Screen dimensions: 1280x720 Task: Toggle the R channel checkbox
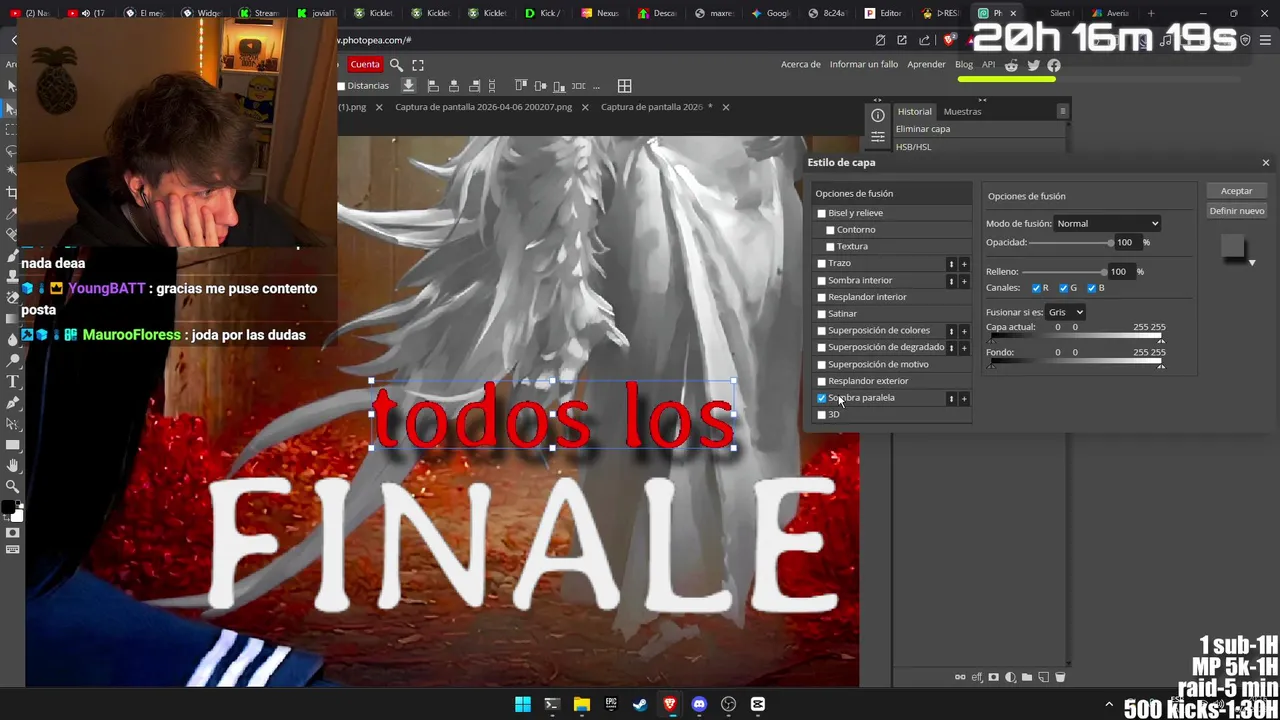[x=1036, y=288]
